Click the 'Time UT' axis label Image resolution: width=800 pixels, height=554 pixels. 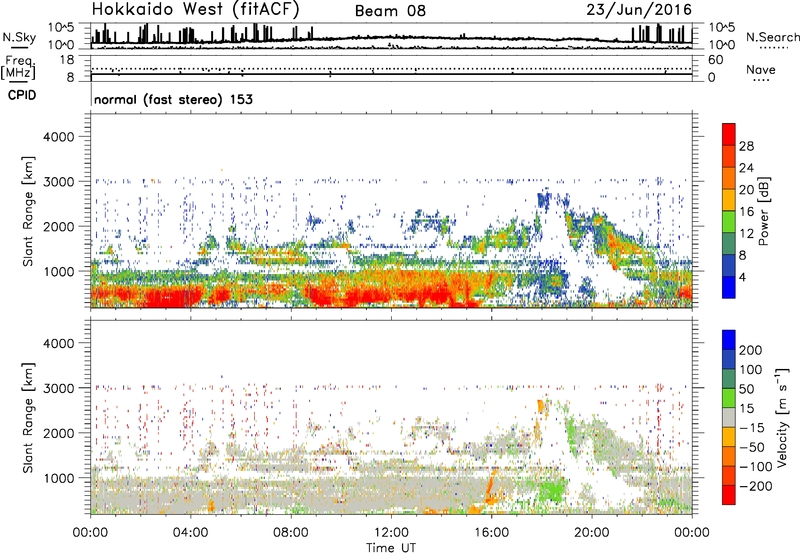pos(391,547)
